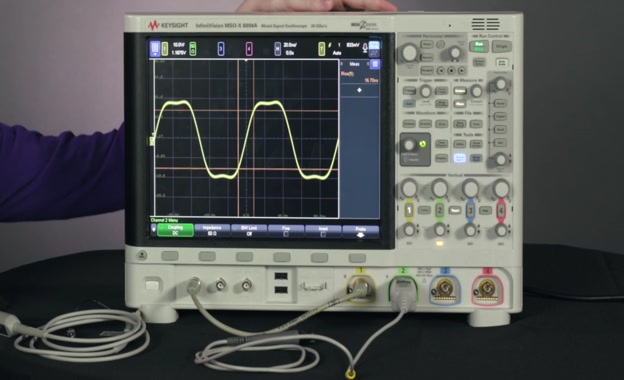Push the Auto Scale button
Viewport: 624px width, 380px height.
[501, 63]
